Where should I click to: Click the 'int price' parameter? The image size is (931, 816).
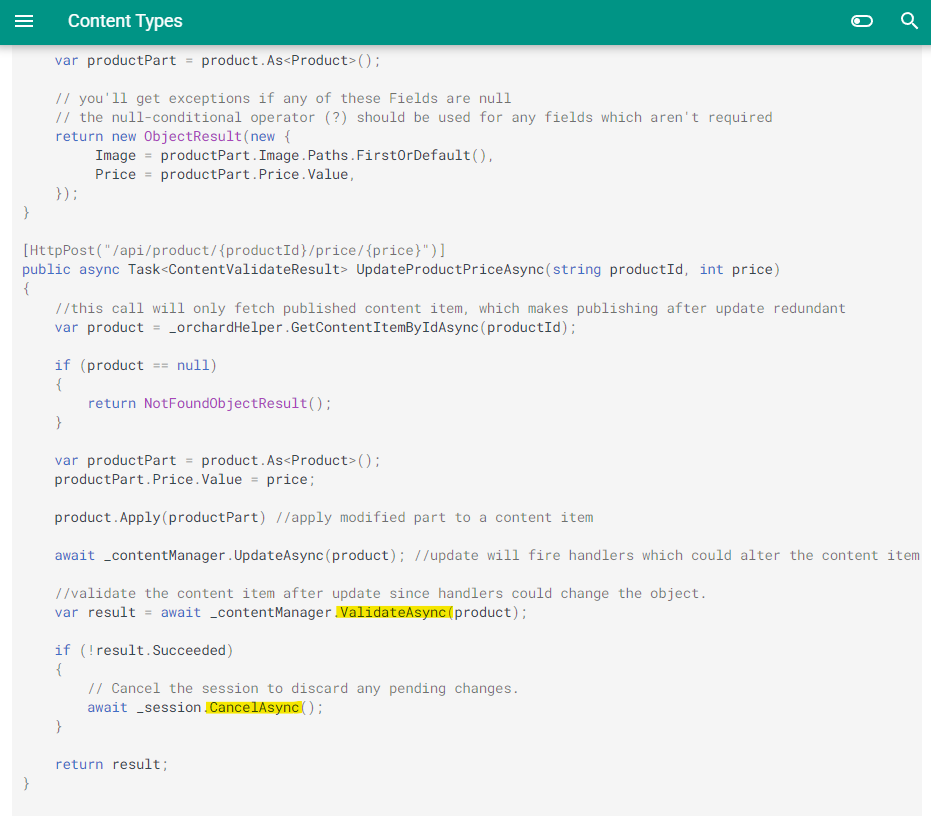[x=736, y=270]
